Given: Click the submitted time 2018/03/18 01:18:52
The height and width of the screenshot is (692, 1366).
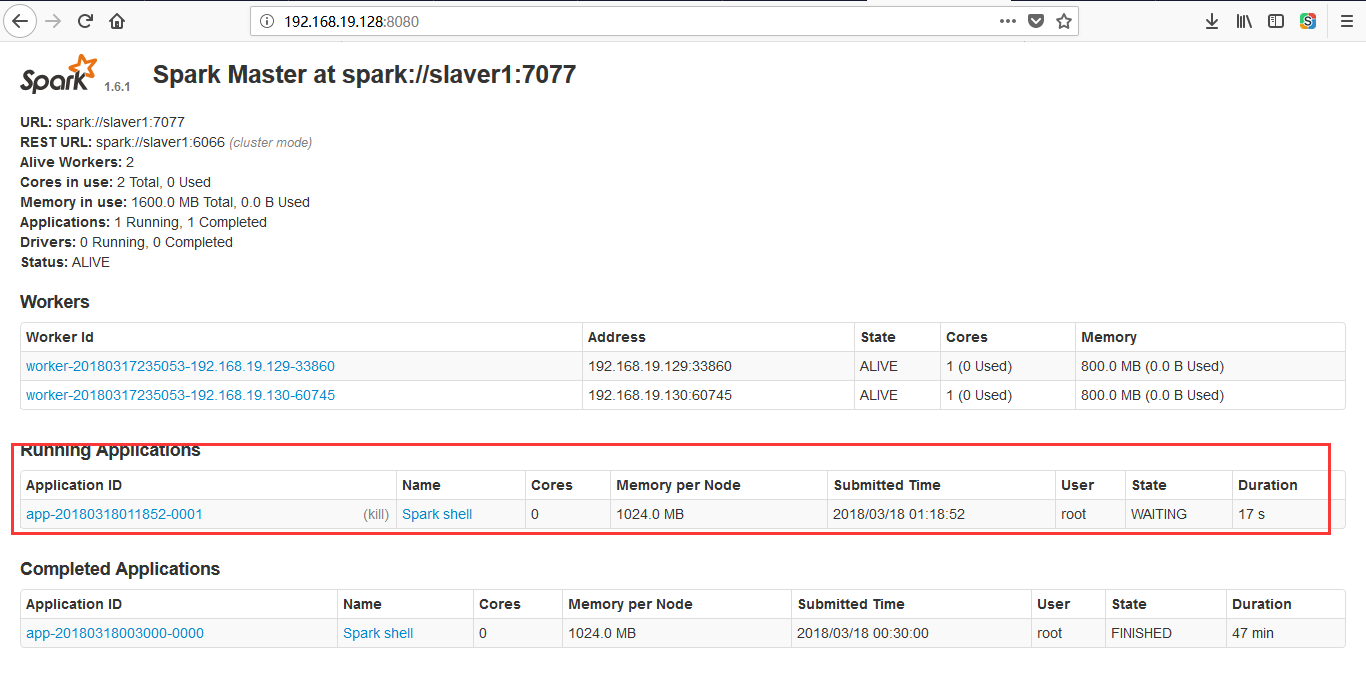Looking at the screenshot, I should [899, 514].
